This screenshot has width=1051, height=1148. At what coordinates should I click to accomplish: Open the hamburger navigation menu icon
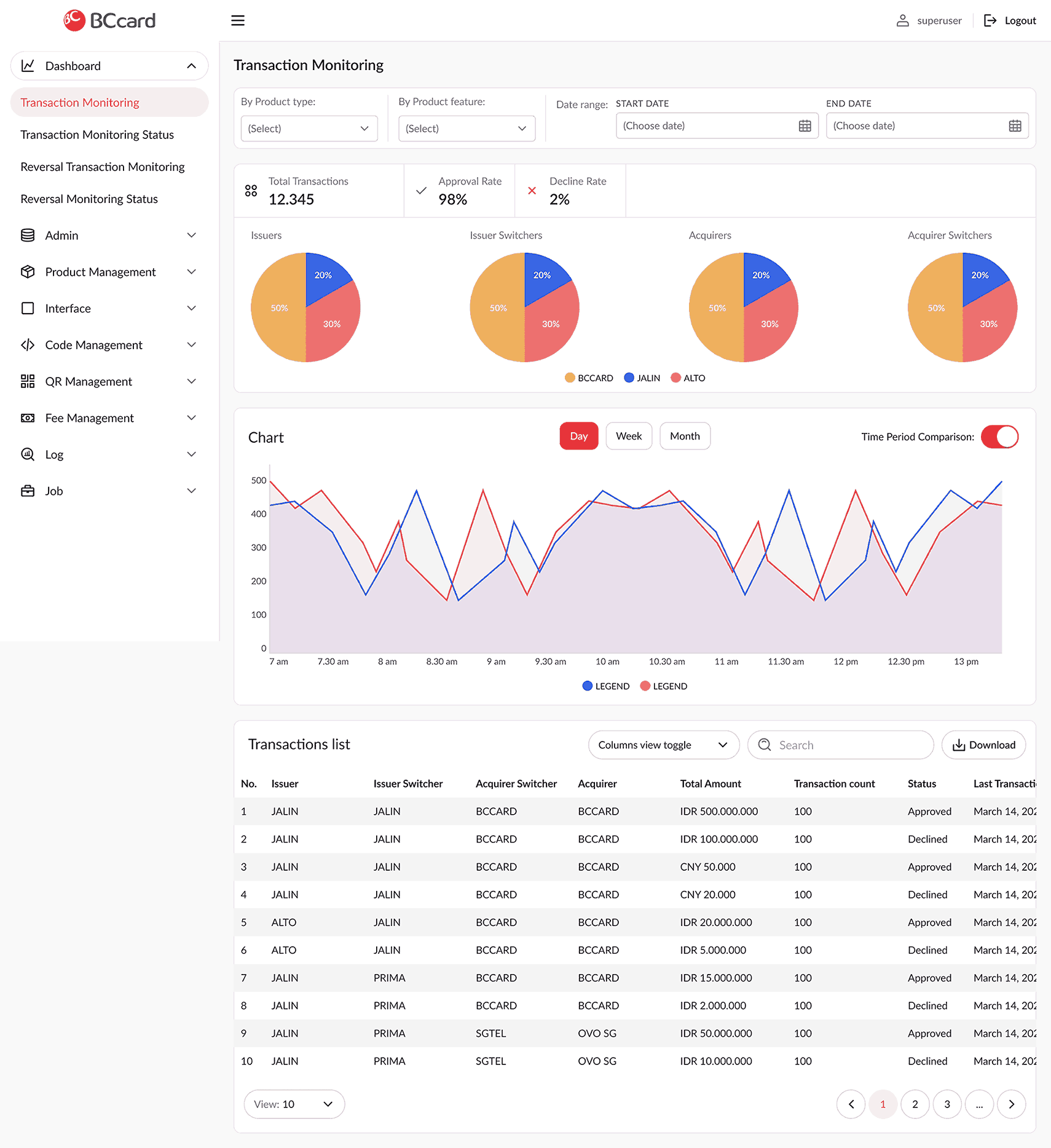pos(238,20)
